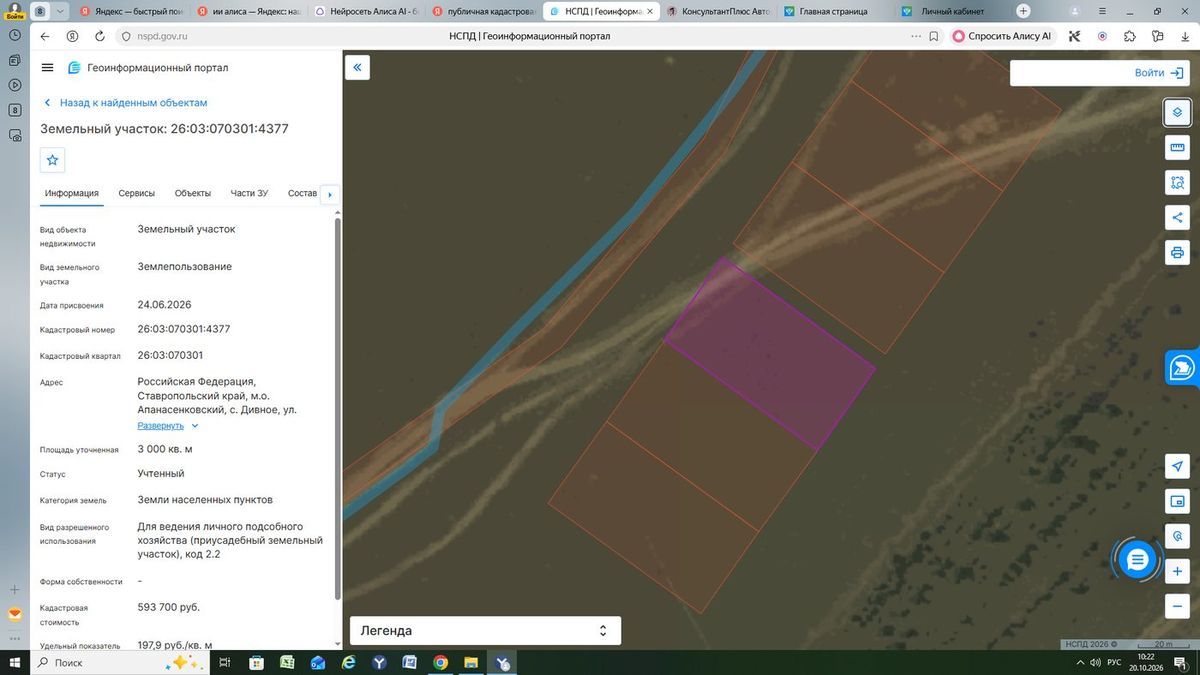Zoom in on the map
The height and width of the screenshot is (675, 1200).
[x=1177, y=572]
